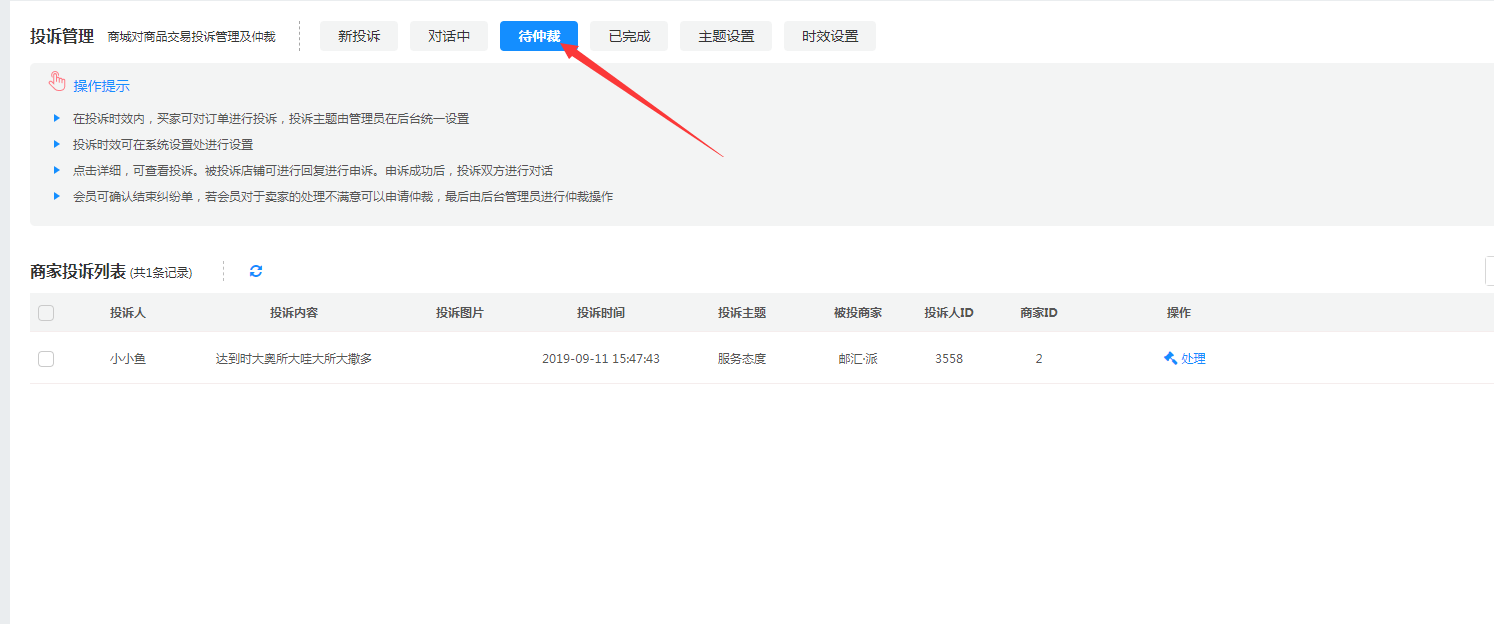Open the 主题设置 tab
The image size is (1494, 624).
point(726,36)
